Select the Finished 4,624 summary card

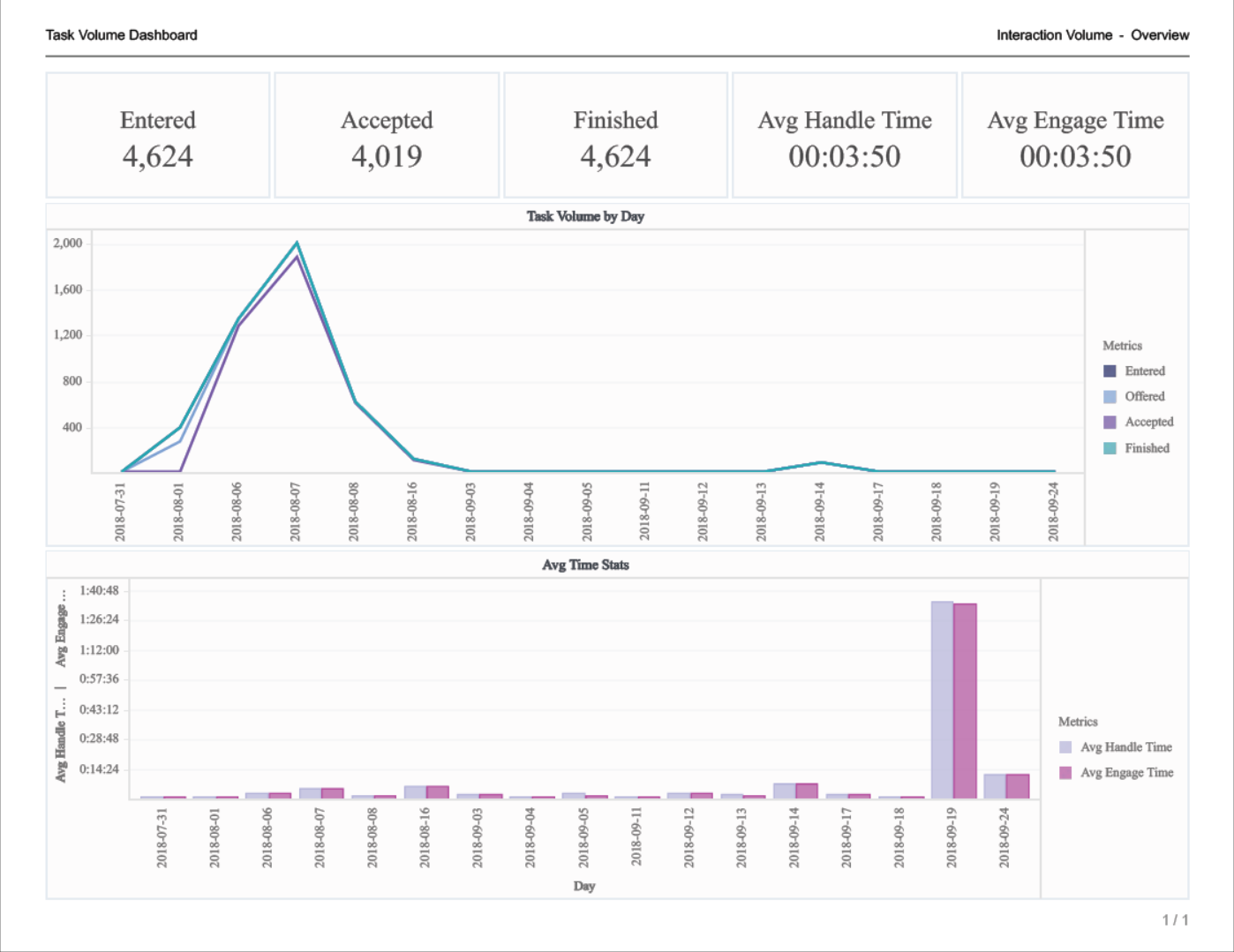click(x=615, y=136)
